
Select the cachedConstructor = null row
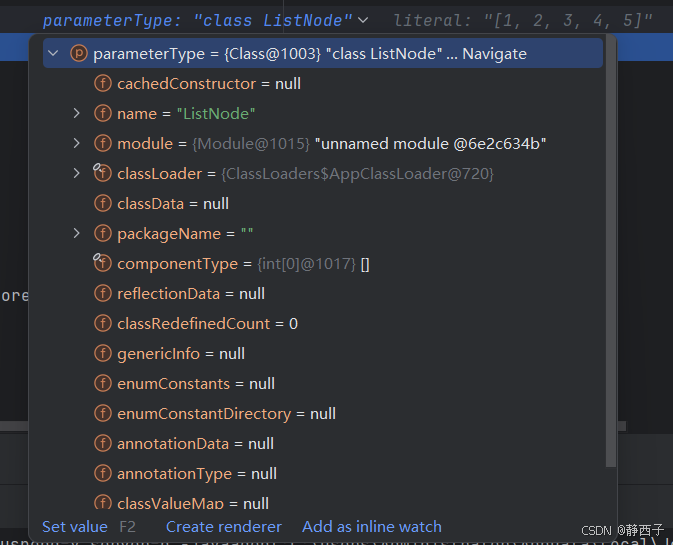323,83
